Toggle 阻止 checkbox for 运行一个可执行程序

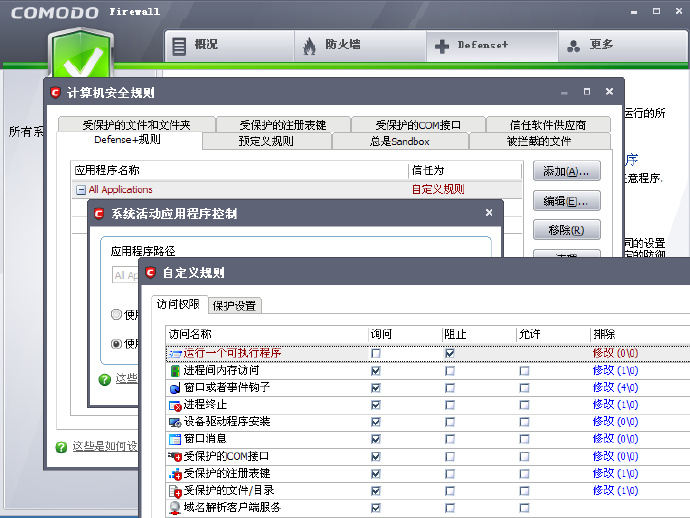coord(450,353)
